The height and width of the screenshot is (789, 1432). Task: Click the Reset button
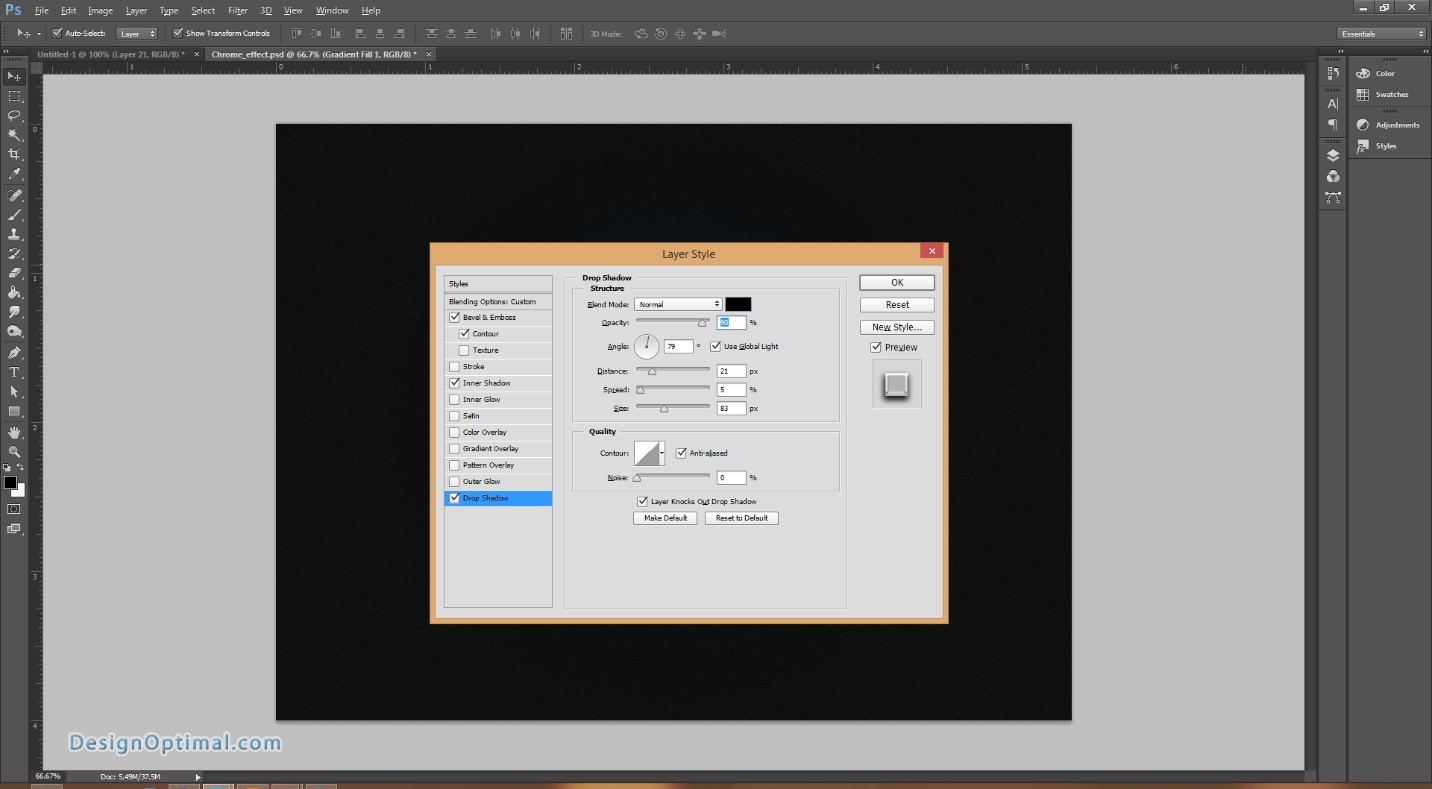(897, 305)
